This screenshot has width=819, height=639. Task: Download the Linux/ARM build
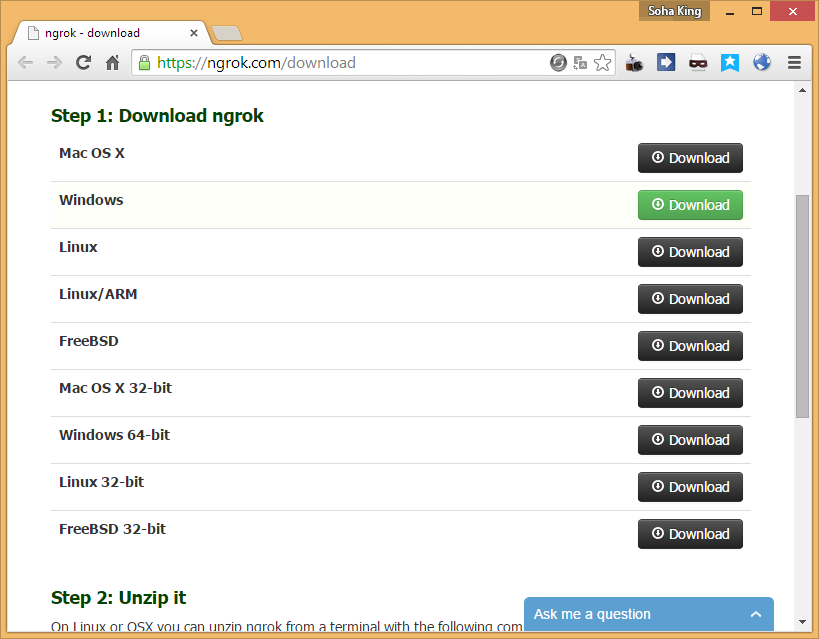690,299
